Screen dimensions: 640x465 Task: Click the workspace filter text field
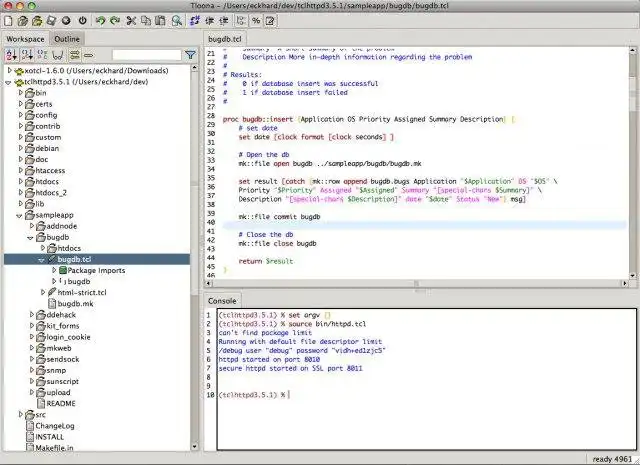146,55
